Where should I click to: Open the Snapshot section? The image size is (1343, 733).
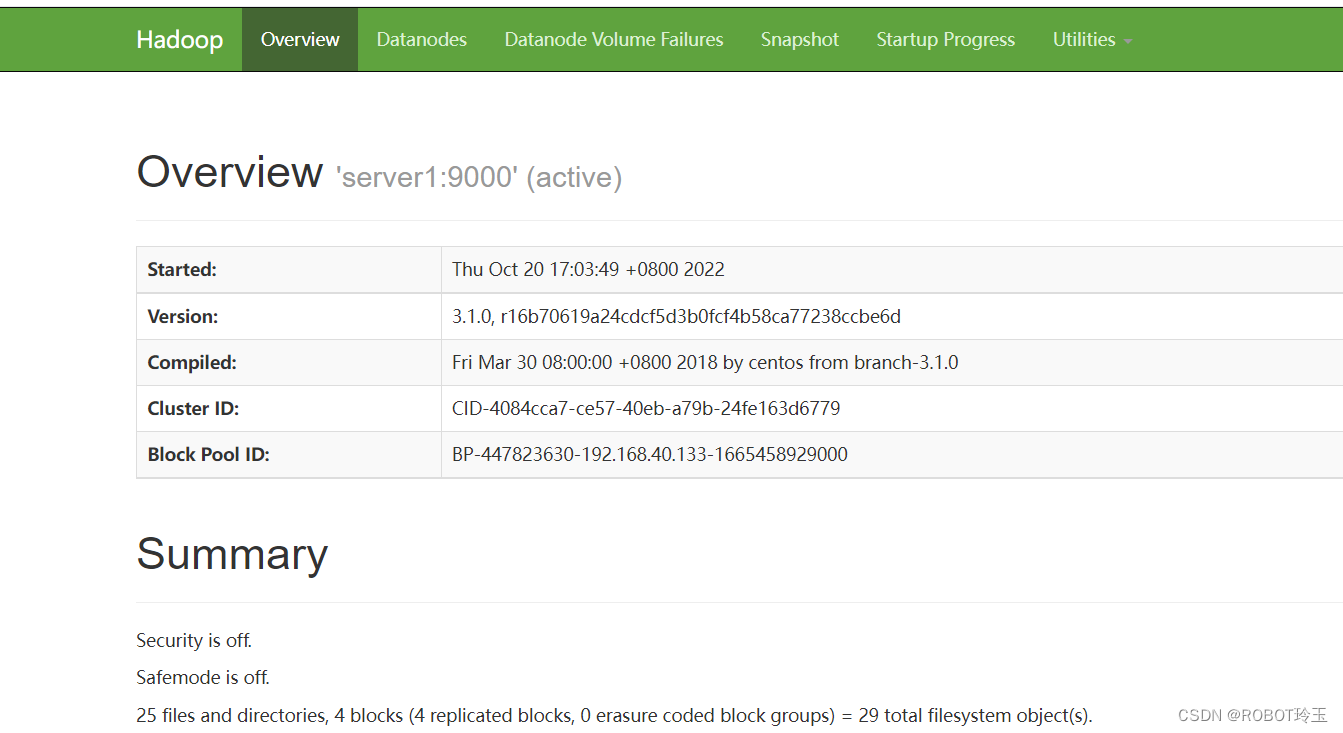coord(799,39)
